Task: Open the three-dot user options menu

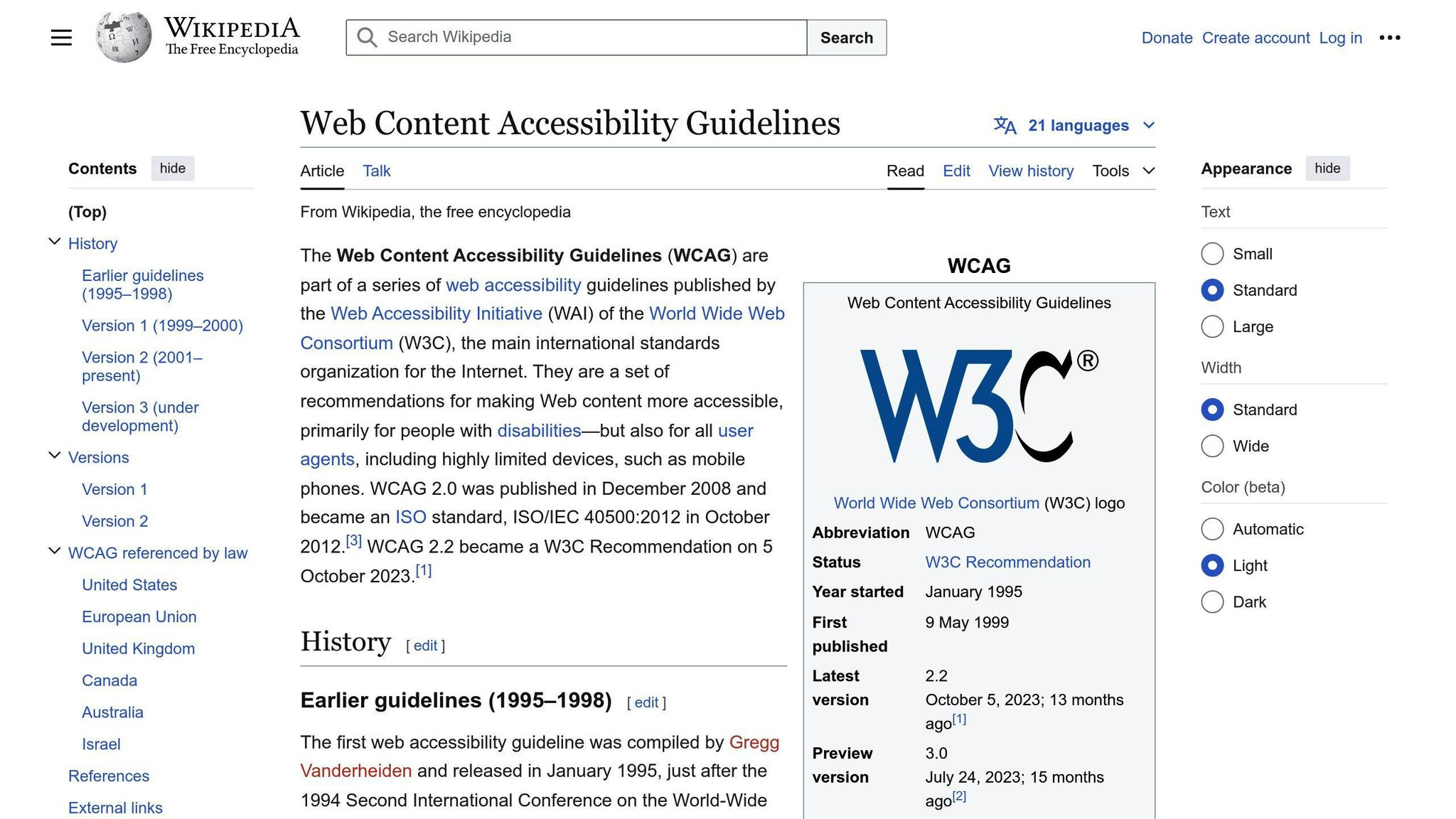Action: coord(1389,38)
